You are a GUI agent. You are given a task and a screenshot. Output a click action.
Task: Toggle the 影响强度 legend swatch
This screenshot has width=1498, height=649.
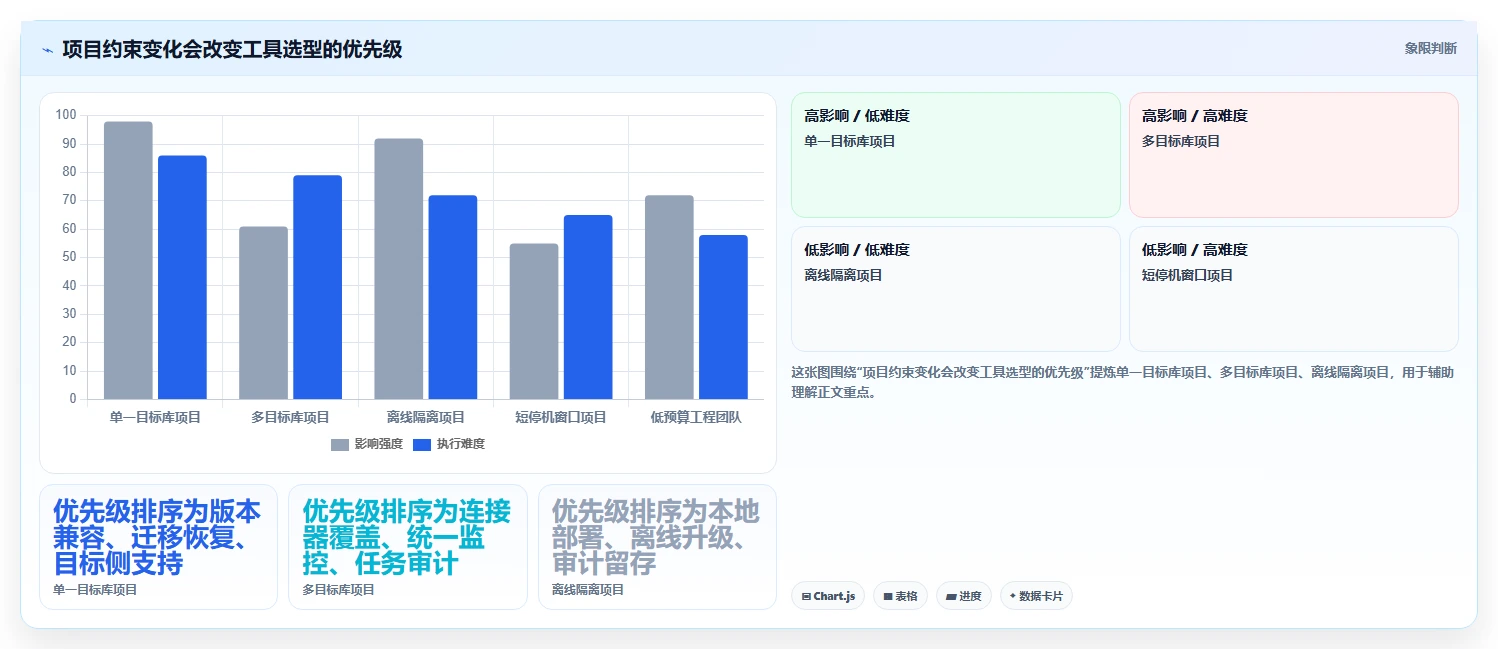pyautogui.click(x=340, y=444)
